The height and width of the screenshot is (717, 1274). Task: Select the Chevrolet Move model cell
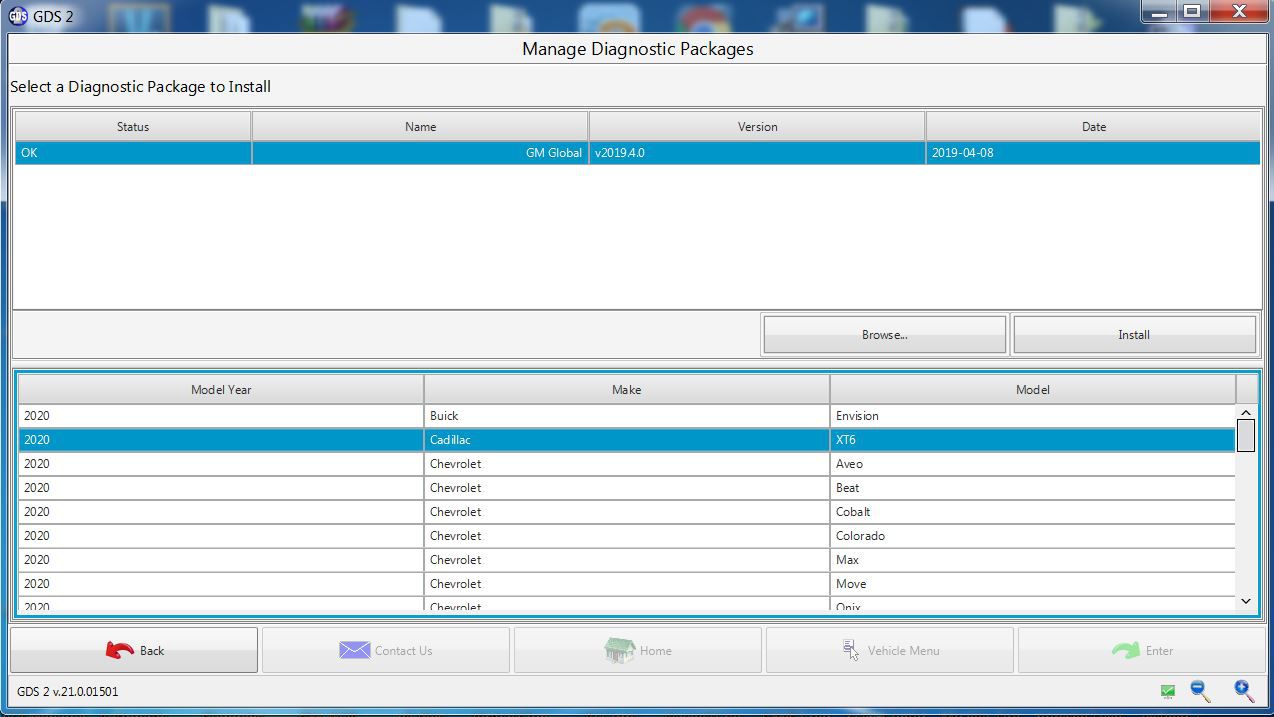coord(1033,584)
